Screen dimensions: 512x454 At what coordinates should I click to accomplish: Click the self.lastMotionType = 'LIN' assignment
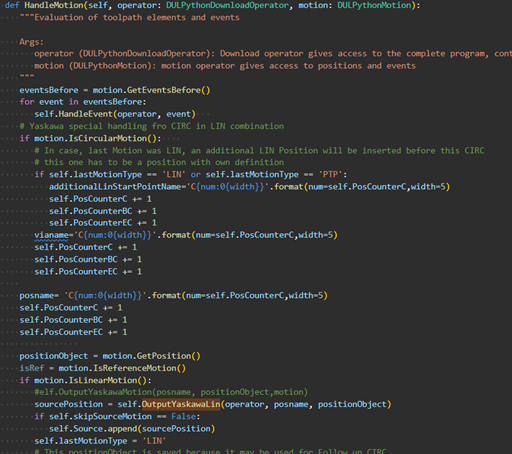click(x=100, y=441)
